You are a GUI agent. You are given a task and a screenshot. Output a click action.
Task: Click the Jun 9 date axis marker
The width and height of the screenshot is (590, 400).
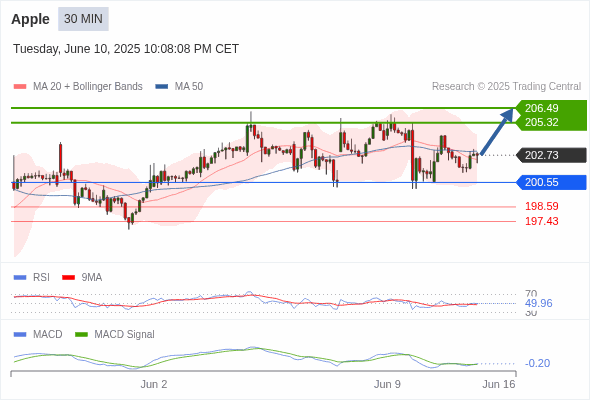point(387,384)
